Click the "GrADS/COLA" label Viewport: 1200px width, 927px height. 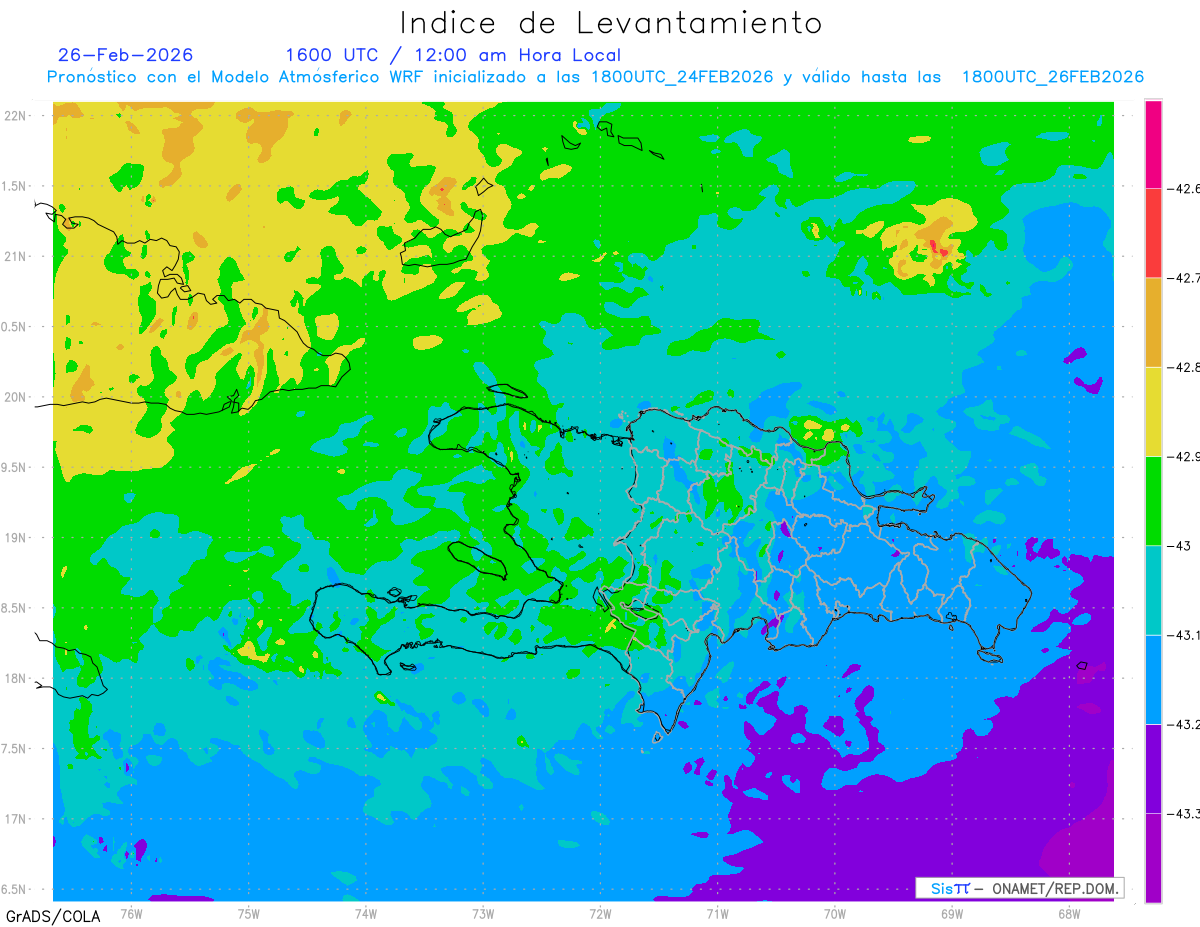(53, 916)
